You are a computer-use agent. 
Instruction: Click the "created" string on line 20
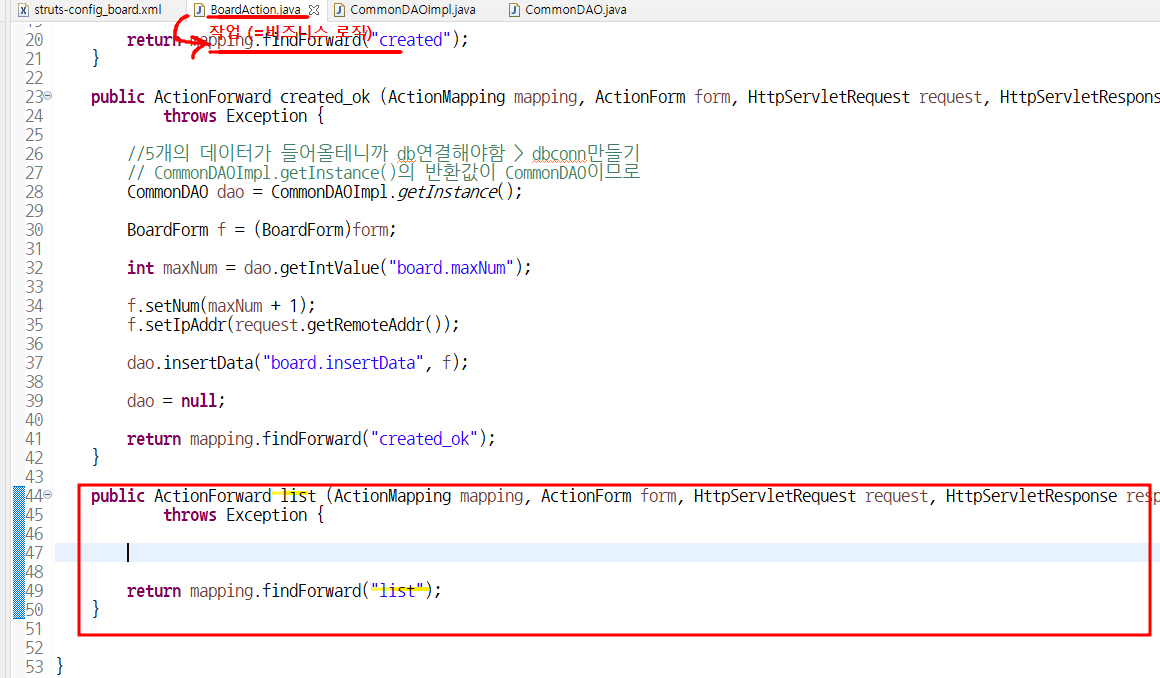tap(411, 40)
